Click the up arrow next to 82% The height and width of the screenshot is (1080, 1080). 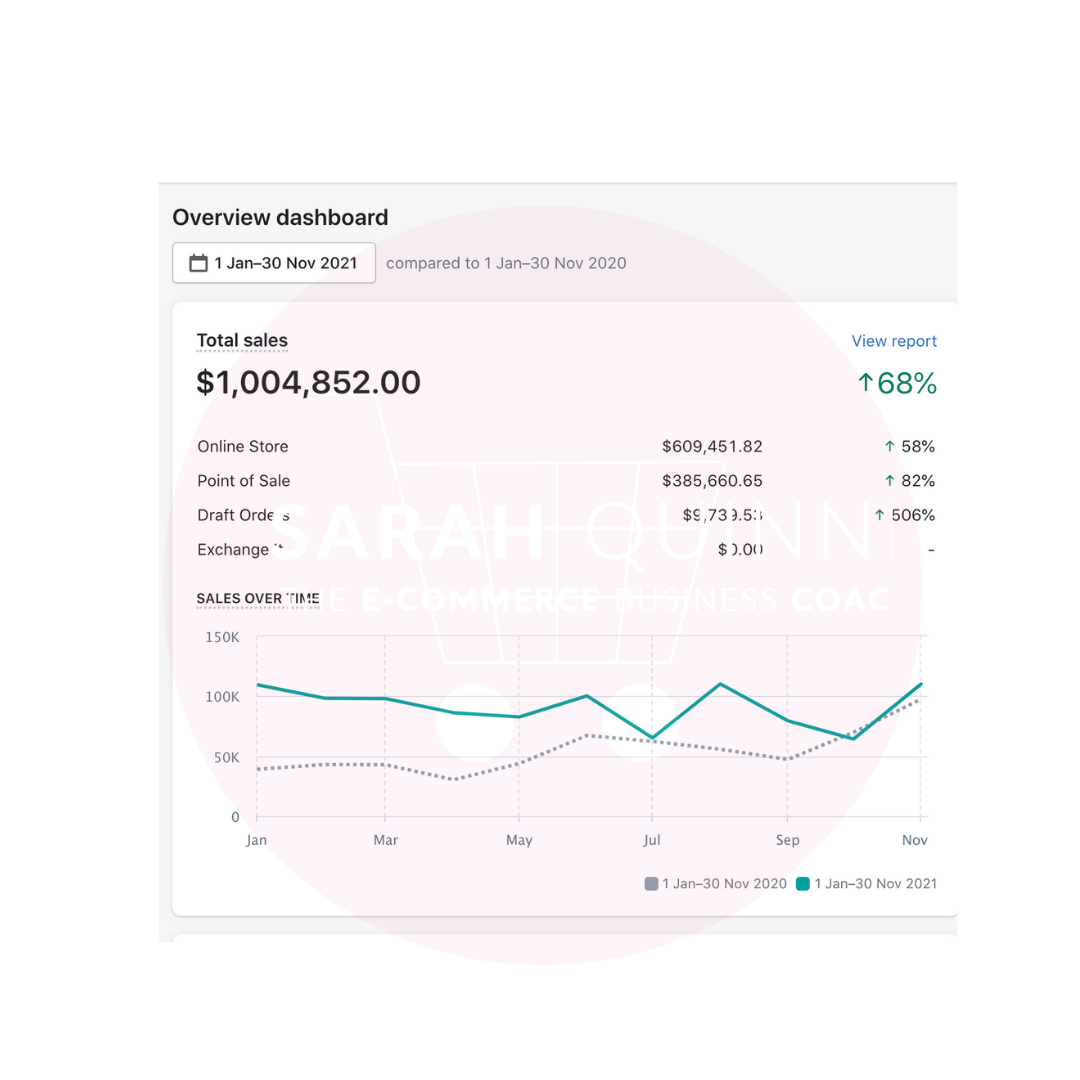click(x=889, y=481)
